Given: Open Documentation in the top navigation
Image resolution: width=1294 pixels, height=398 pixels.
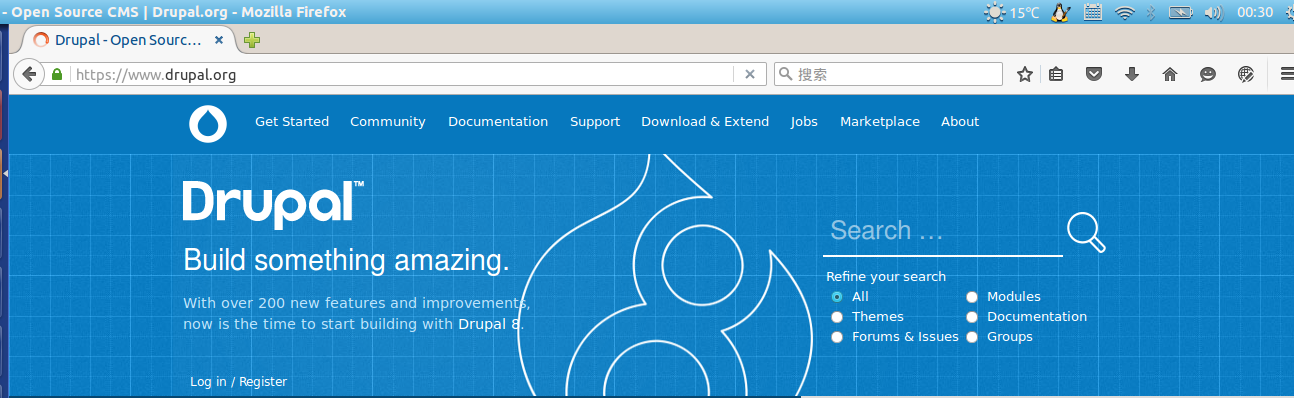Looking at the screenshot, I should coord(498,122).
